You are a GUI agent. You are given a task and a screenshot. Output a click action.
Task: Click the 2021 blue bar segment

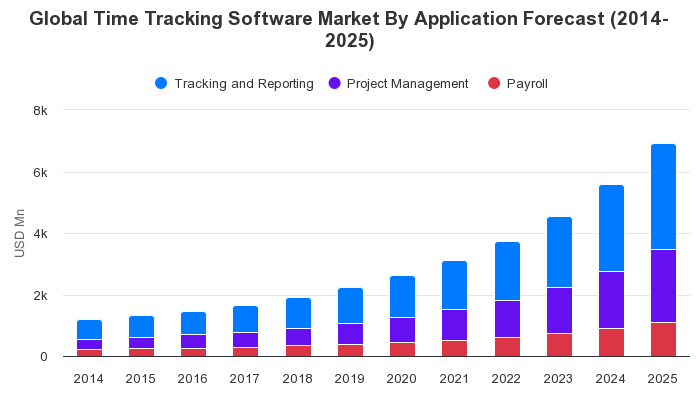(454, 285)
